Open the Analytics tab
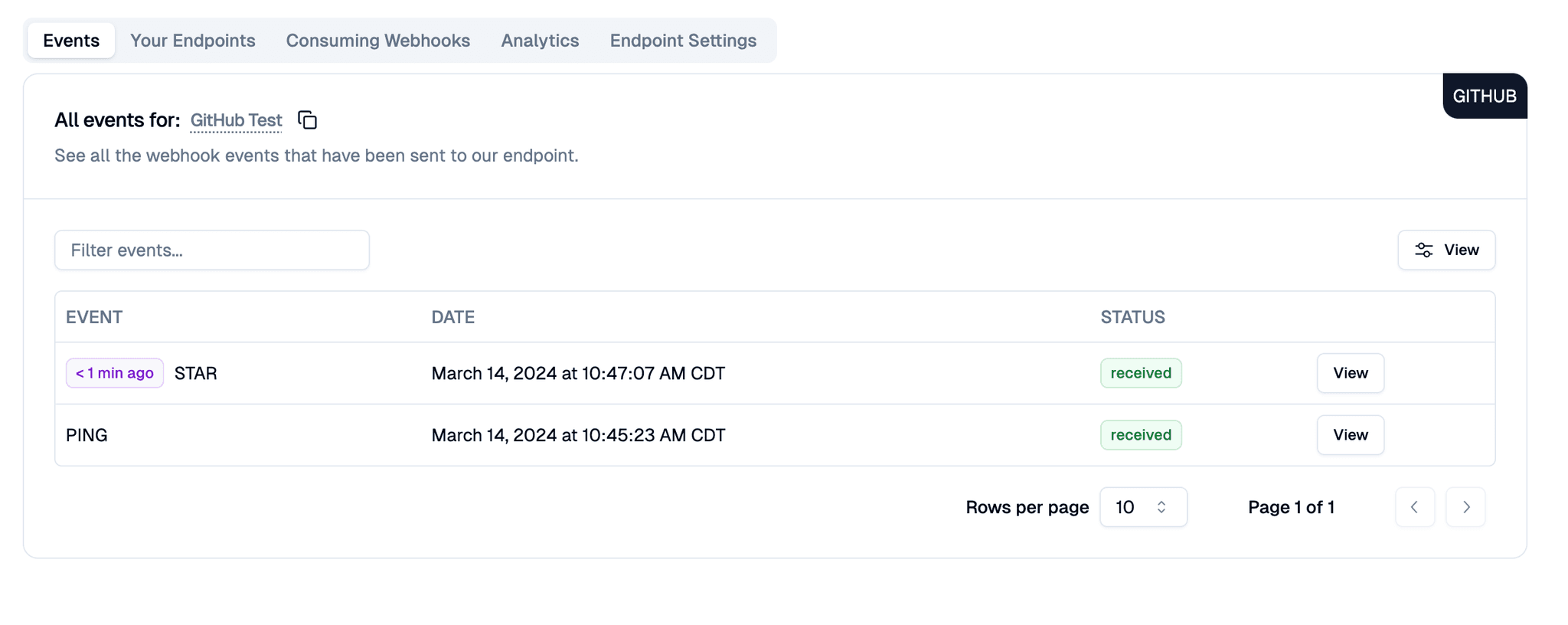This screenshot has height=625, width=1568. click(540, 41)
